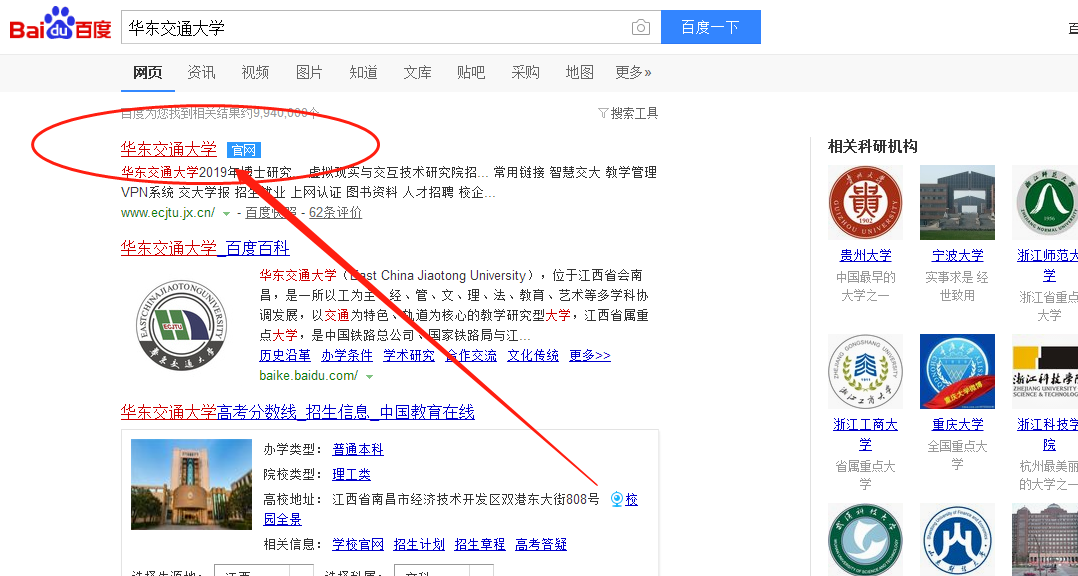Open the 华东交通大学_百度百科 result

click(x=205, y=248)
